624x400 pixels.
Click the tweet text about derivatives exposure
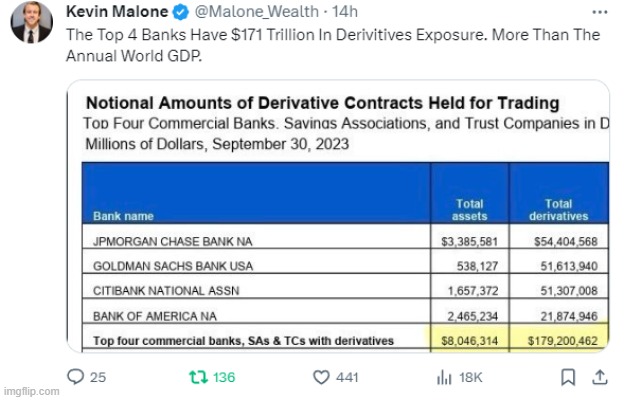pos(332,44)
